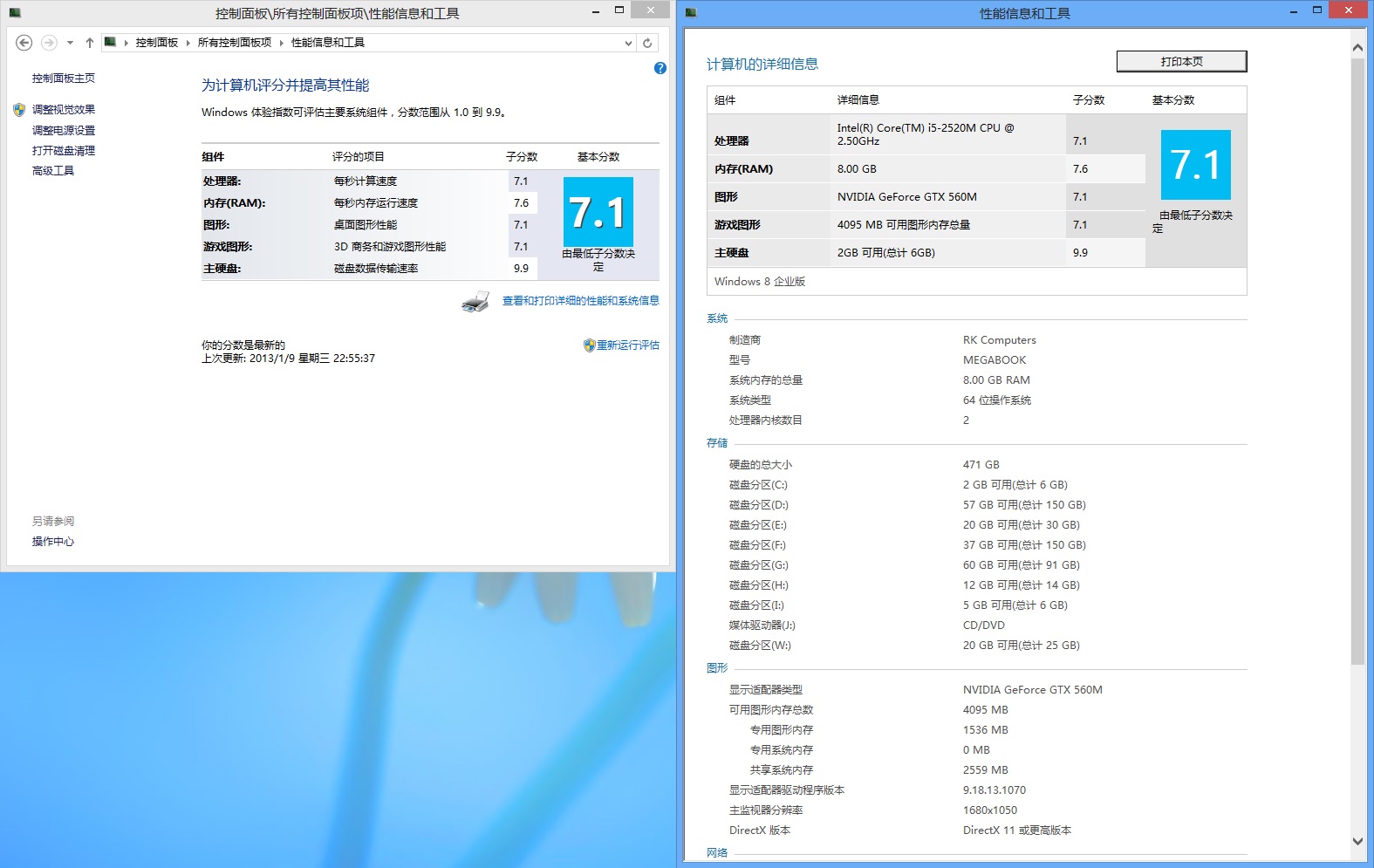1374x868 pixels.
Task: Open 操作中心 link under 另请参阅
Action: pyautogui.click(x=53, y=542)
